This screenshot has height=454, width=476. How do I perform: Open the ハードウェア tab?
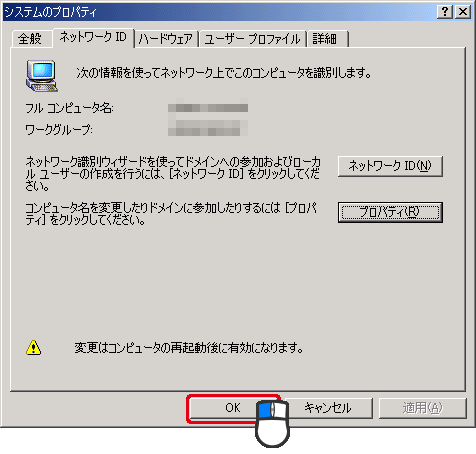coord(166,39)
